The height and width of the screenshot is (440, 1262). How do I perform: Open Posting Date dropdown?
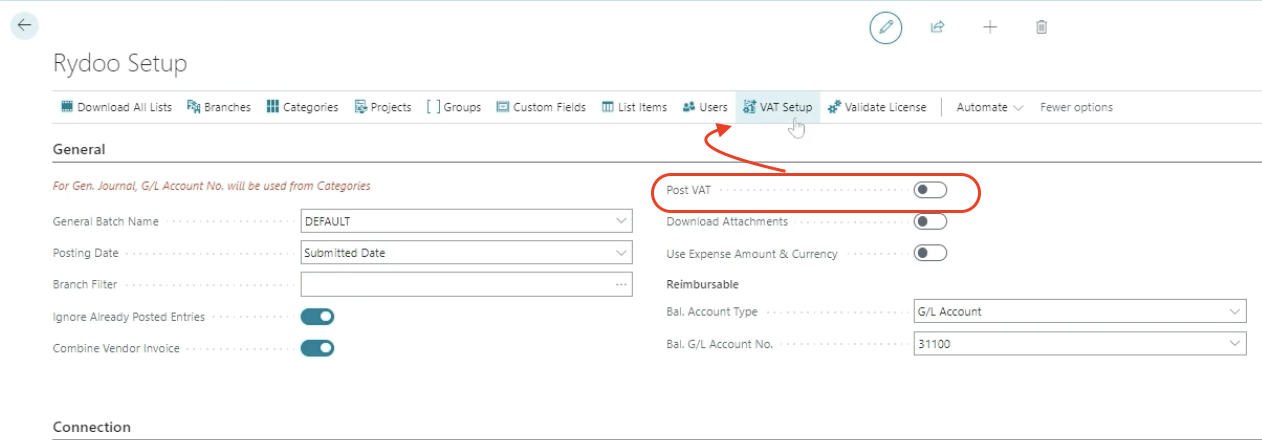click(622, 253)
